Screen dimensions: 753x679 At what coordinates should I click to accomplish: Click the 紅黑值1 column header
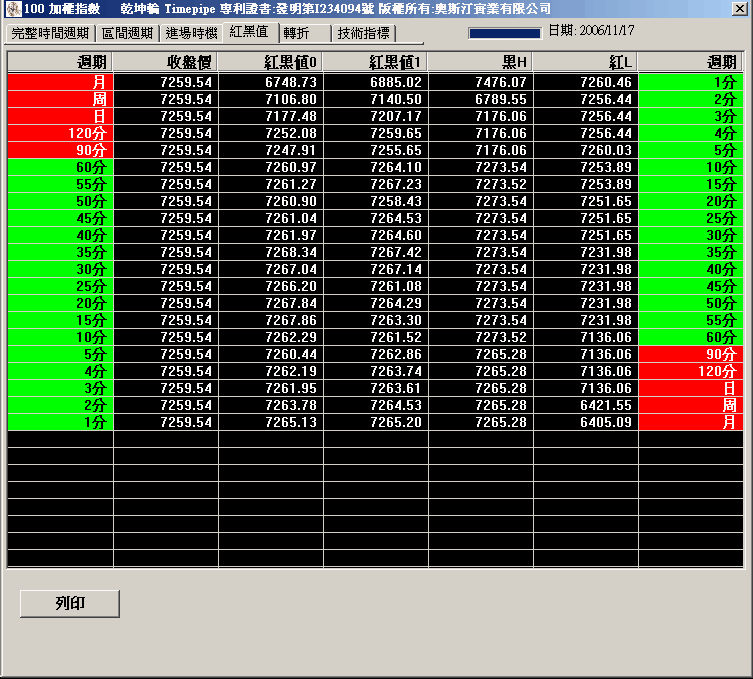coord(375,62)
